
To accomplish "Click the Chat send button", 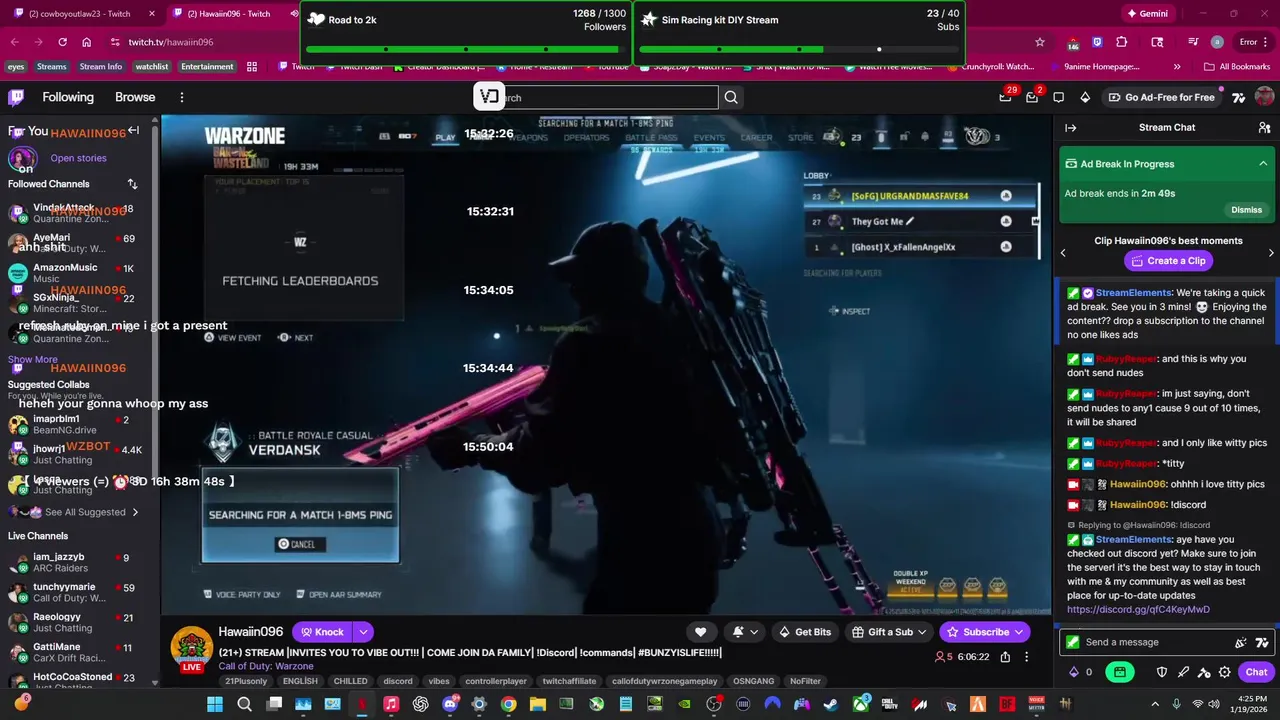I will pyautogui.click(x=1256, y=672).
